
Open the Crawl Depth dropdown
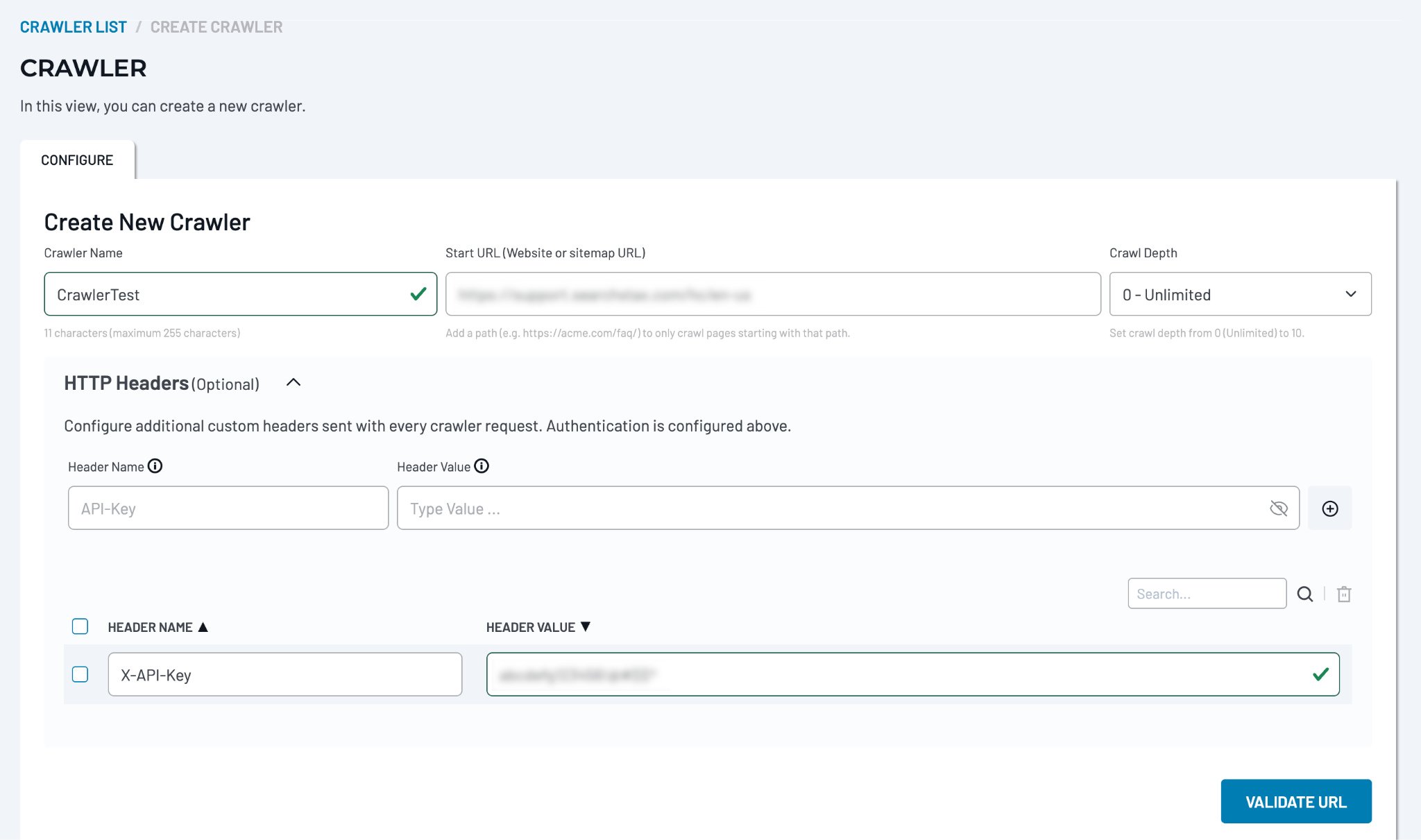click(1240, 294)
